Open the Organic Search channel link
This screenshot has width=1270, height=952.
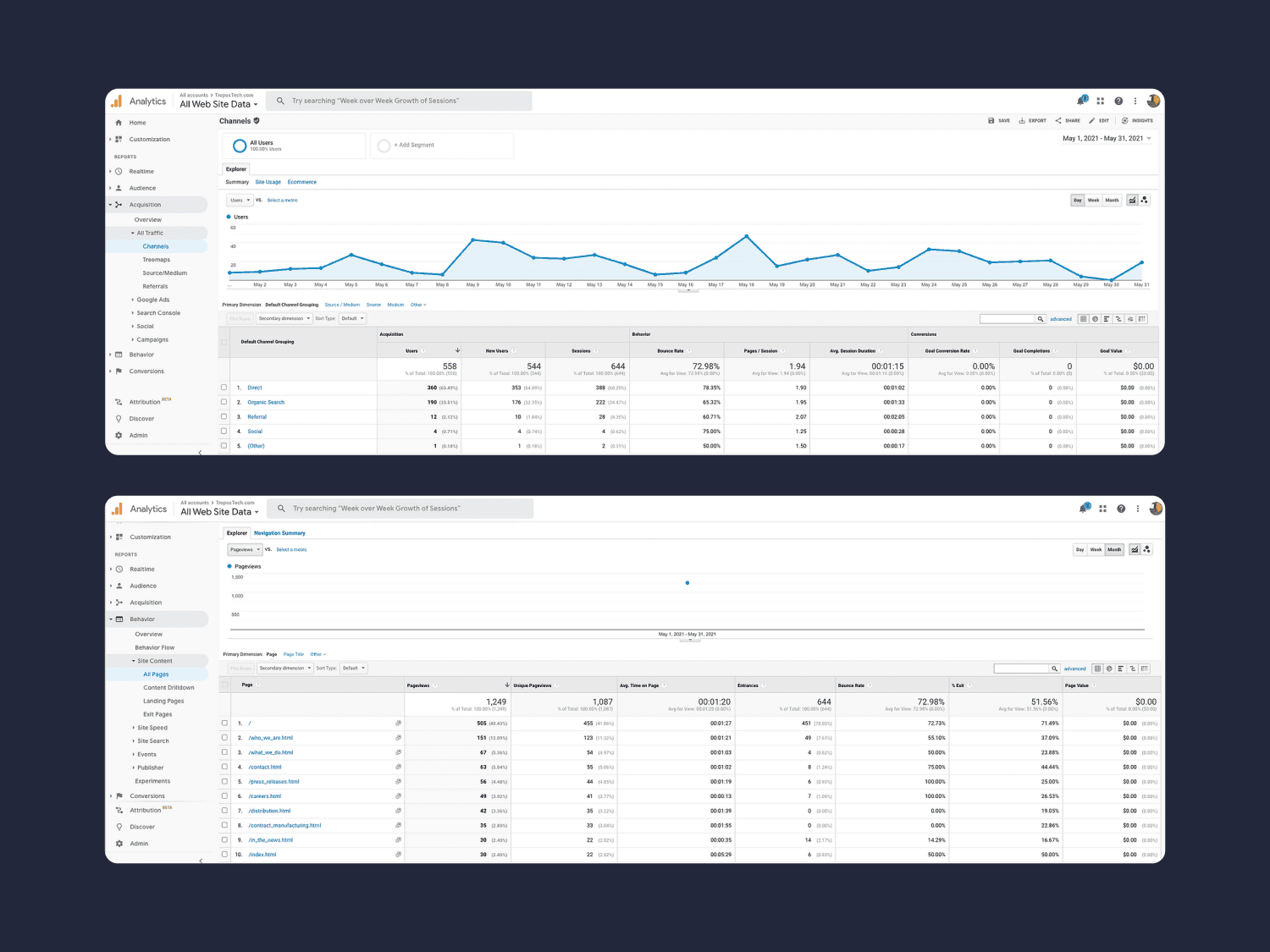pyautogui.click(x=266, y=403)
